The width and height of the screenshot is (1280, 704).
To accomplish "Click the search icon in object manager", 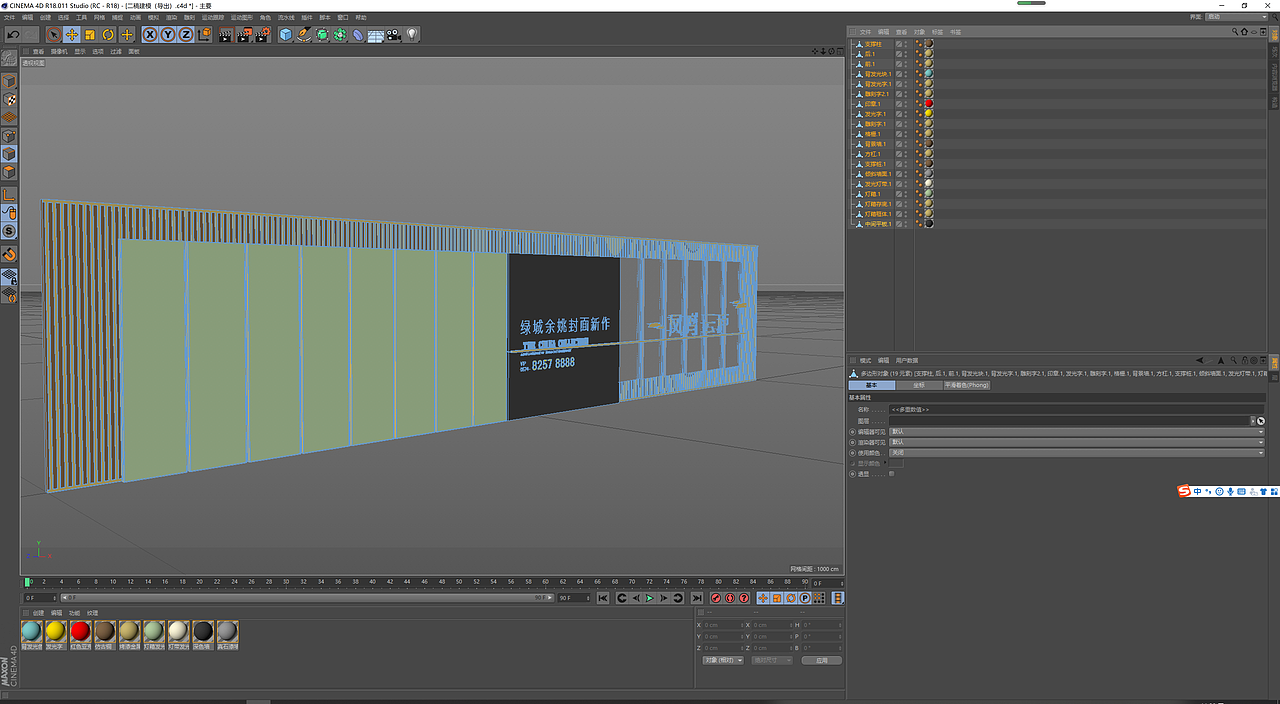I will (1237, 32).
